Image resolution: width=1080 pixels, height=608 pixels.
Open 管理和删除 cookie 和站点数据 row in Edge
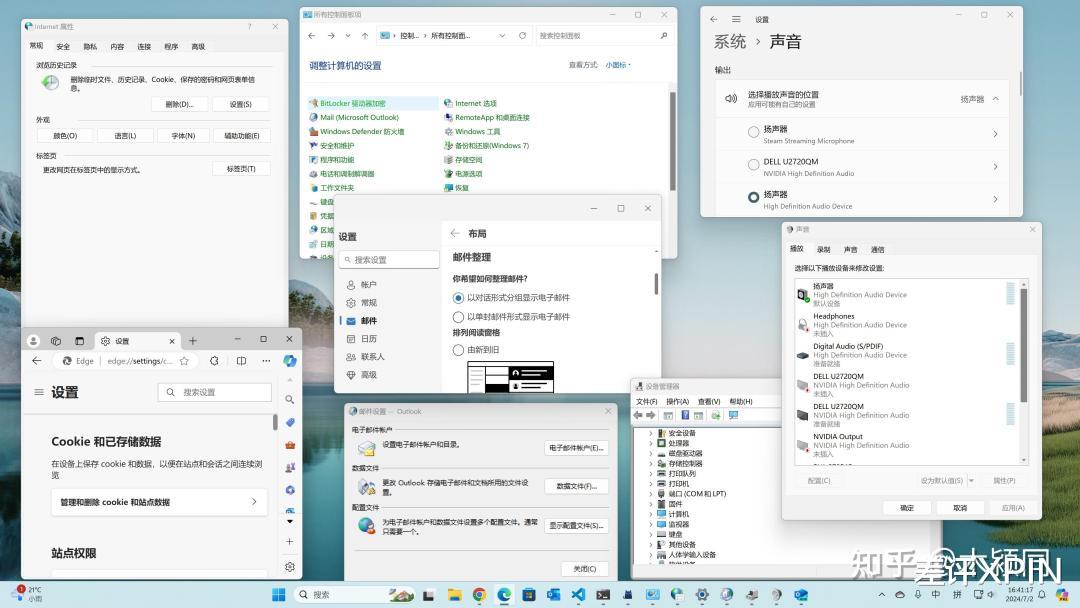[x=159, y=502]
